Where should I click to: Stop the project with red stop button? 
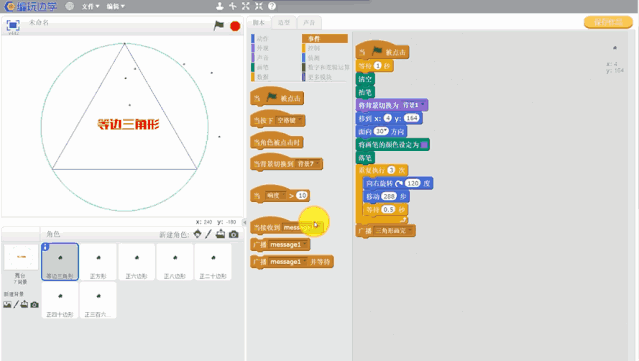235,26
